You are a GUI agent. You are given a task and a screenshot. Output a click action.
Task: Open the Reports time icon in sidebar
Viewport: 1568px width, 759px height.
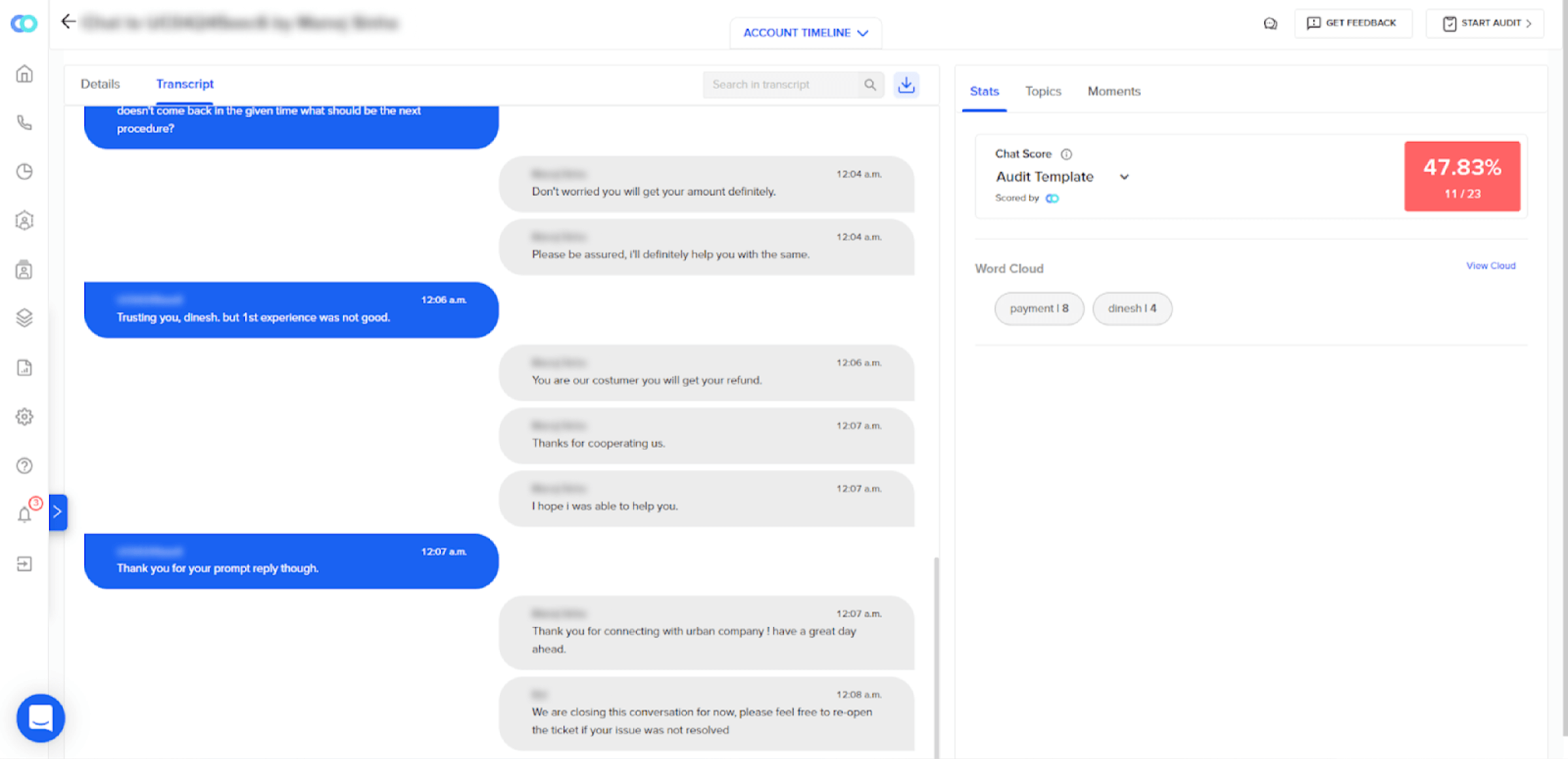click(24, 171)
